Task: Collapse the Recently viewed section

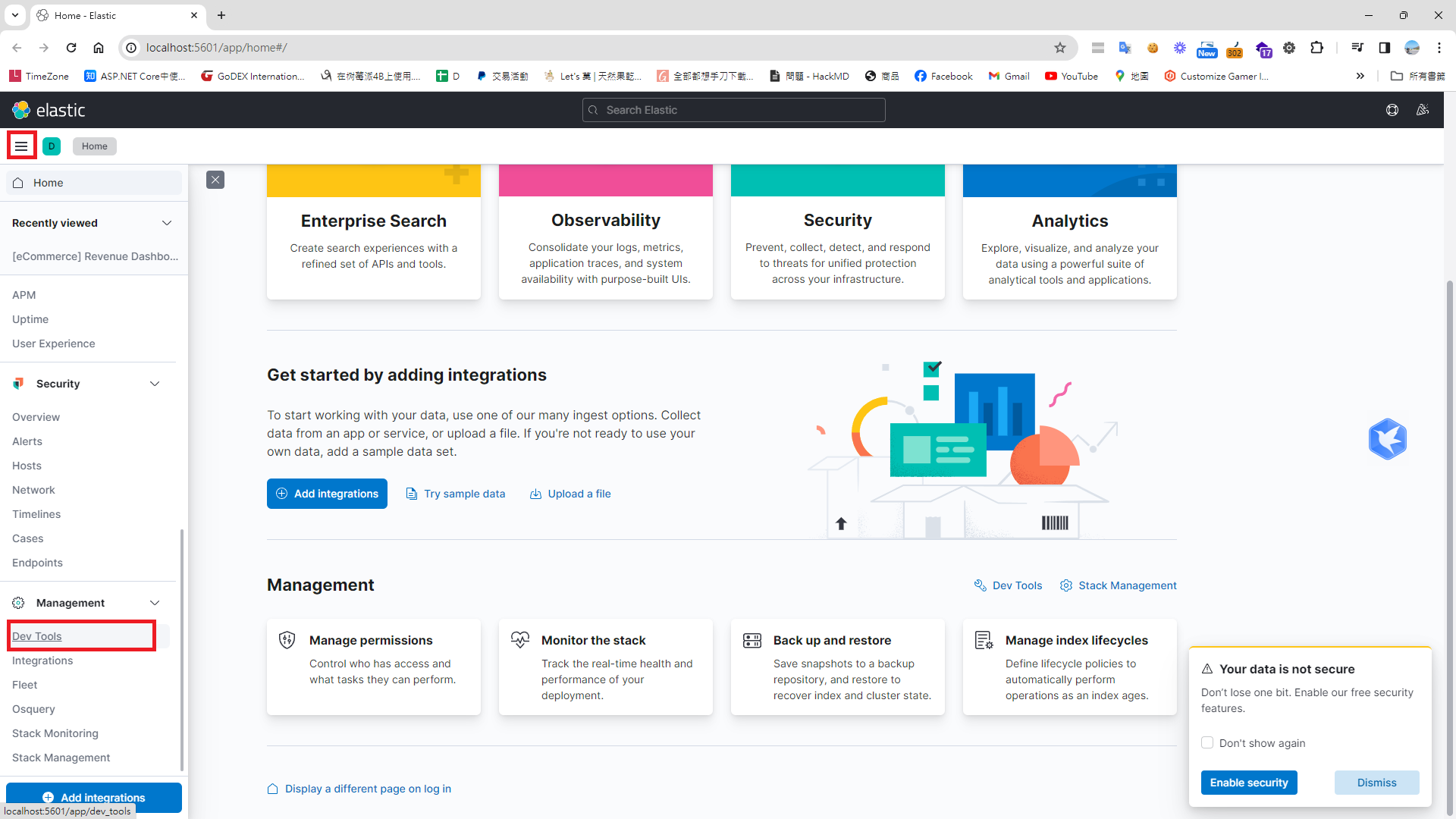Action: click(167, 222)
